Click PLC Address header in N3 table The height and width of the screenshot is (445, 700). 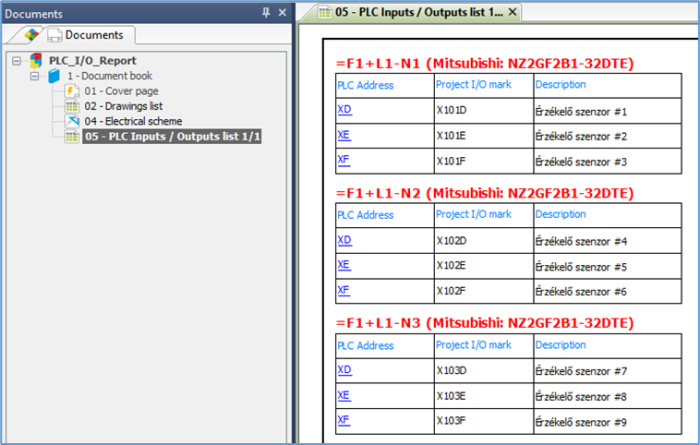tap(365, 345)
